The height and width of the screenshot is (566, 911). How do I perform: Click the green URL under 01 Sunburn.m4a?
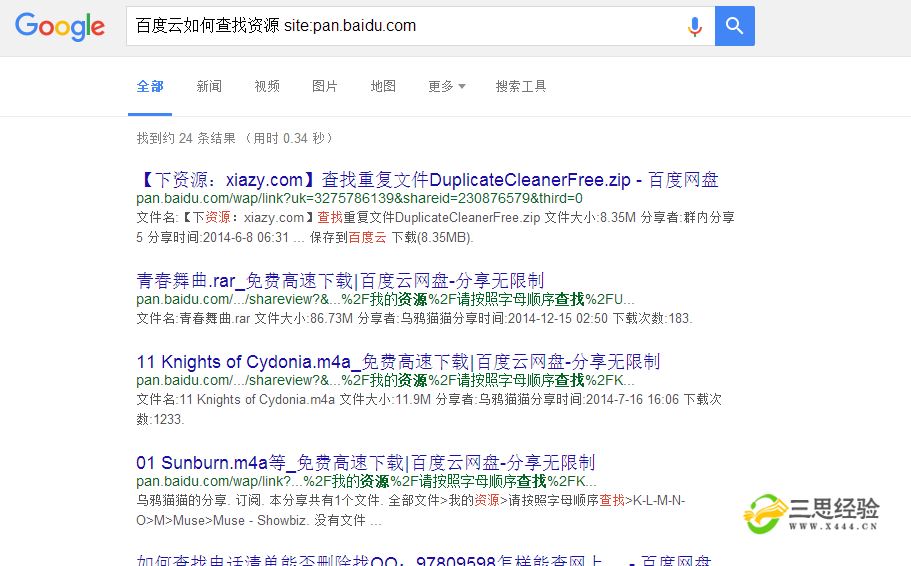(x=366, y=481)
